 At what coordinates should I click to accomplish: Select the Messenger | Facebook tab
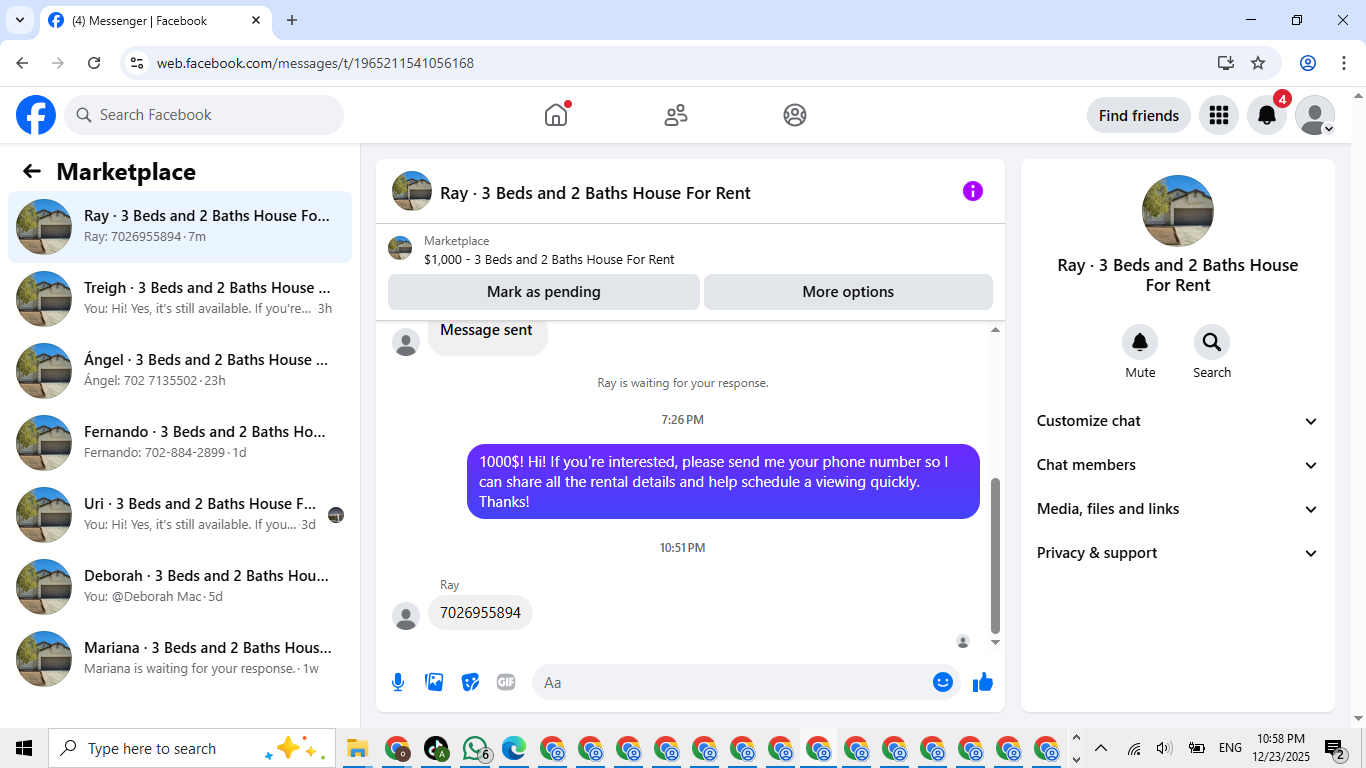coord(155,20)
